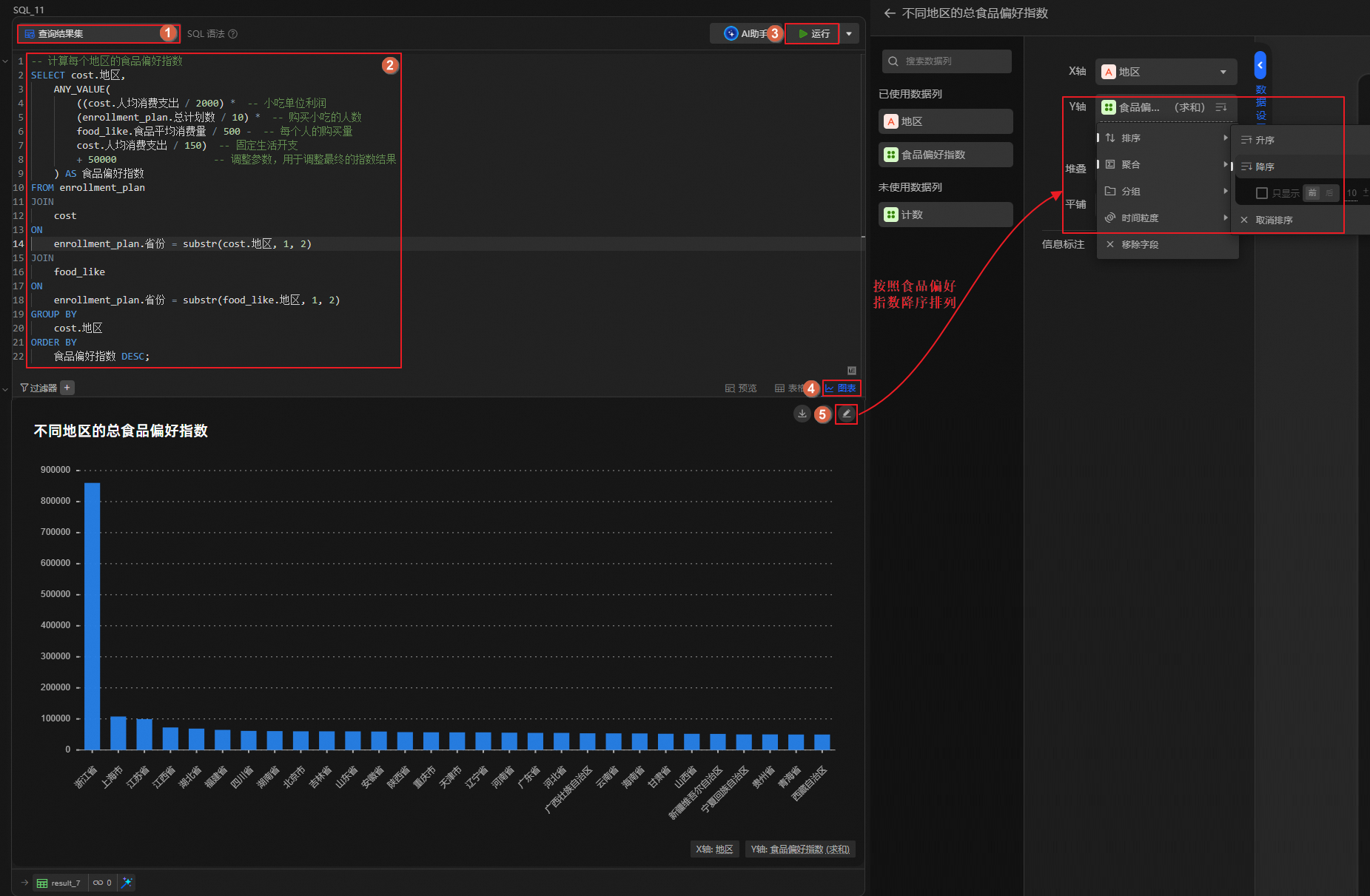Click the SQL_11 cell title
Screen dimensions: 1370x896
click(29, 10)
